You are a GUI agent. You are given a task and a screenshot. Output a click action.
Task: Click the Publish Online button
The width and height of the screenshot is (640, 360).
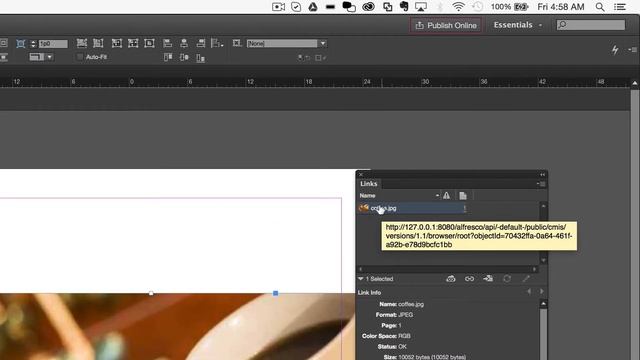(x=446, y=25)
